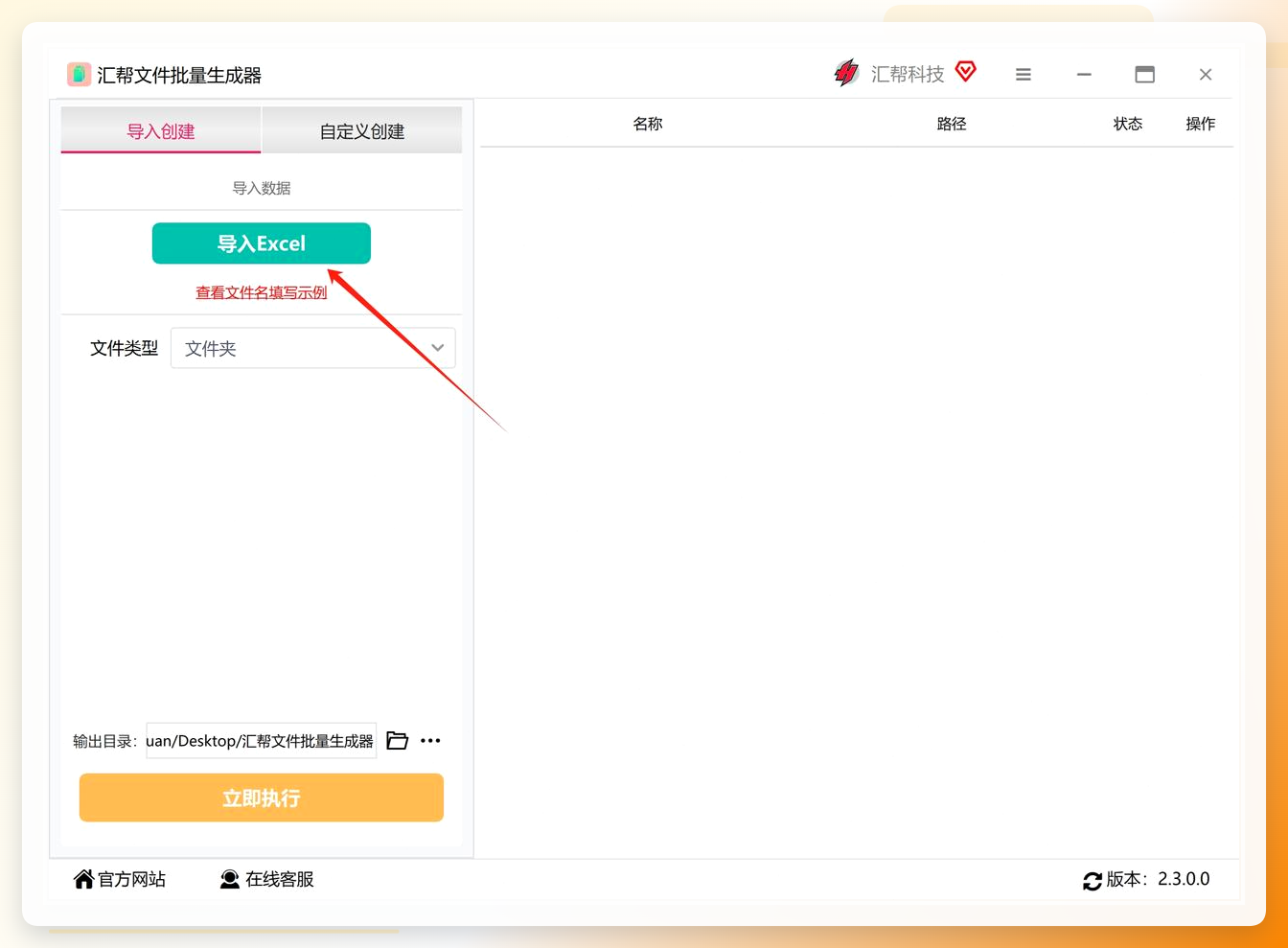Open the hamburger menu in title bar
Viewport: 1288px width, 948px height.
click(1023, 74)
